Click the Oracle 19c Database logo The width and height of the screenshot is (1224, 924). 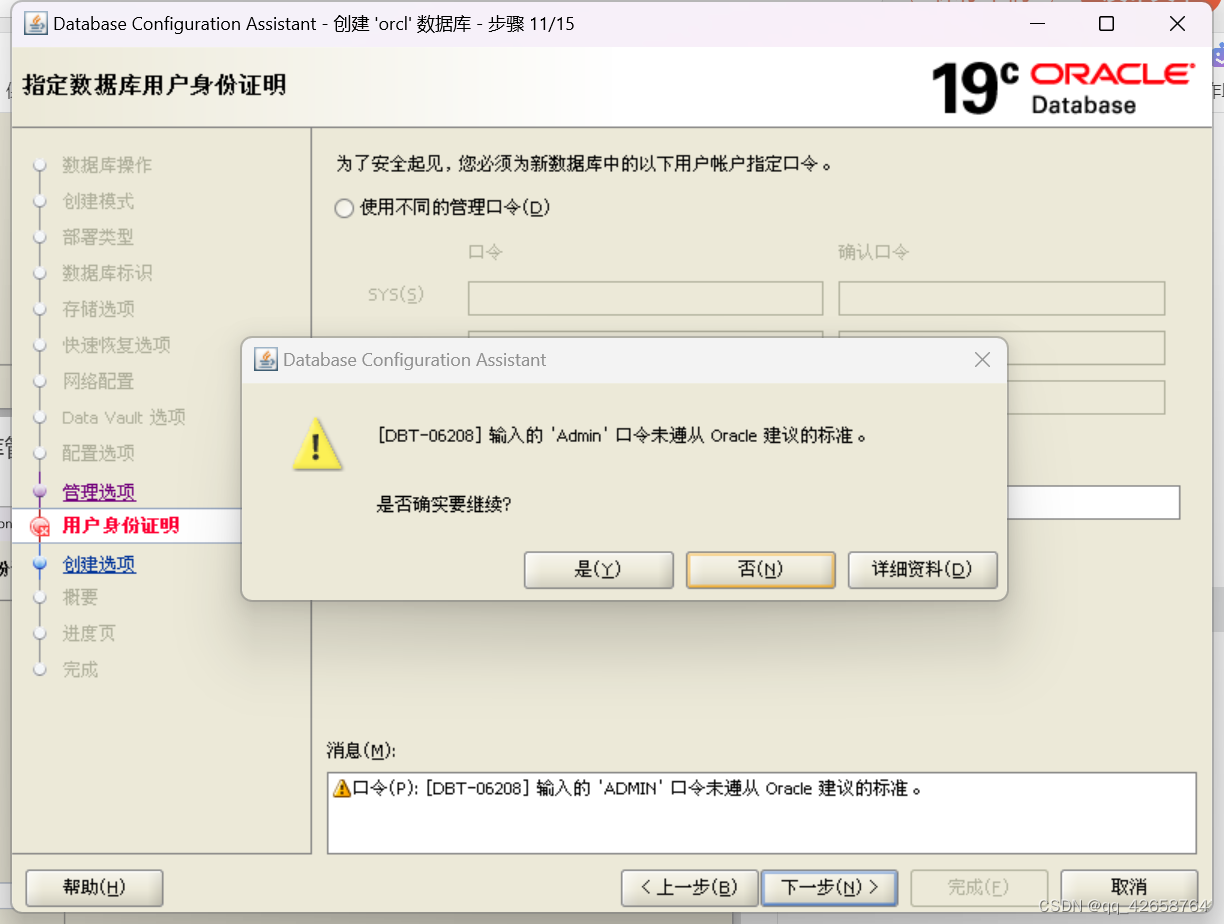click(x=1062, y=87)
